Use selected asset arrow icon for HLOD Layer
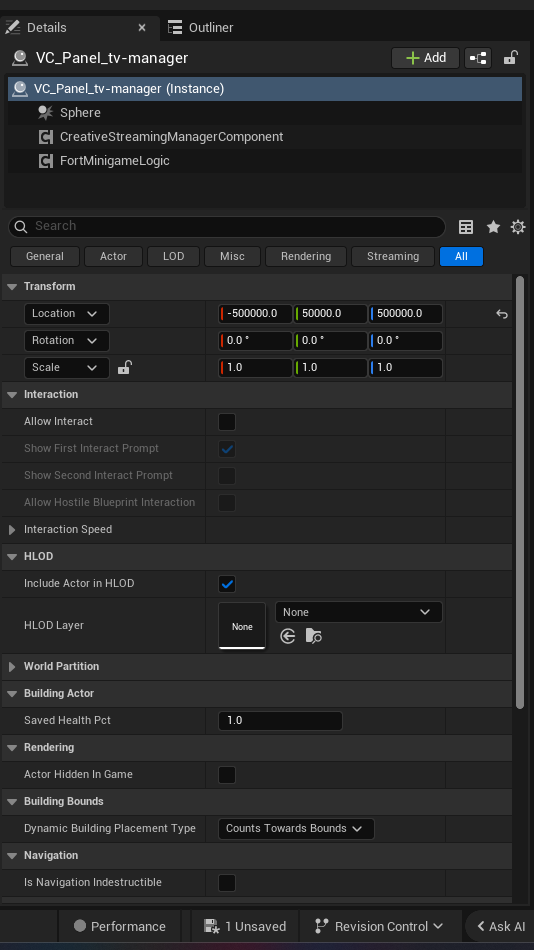 (288, 636)
